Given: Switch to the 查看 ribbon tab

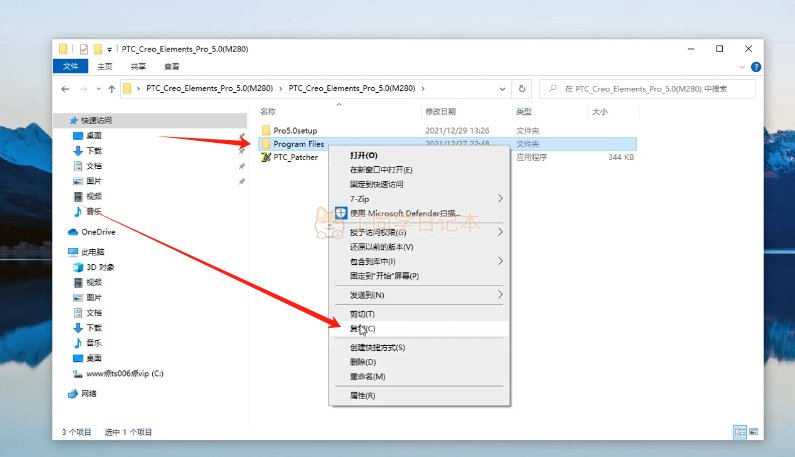Looking at the screenshot, I should (x=171, y=66).
